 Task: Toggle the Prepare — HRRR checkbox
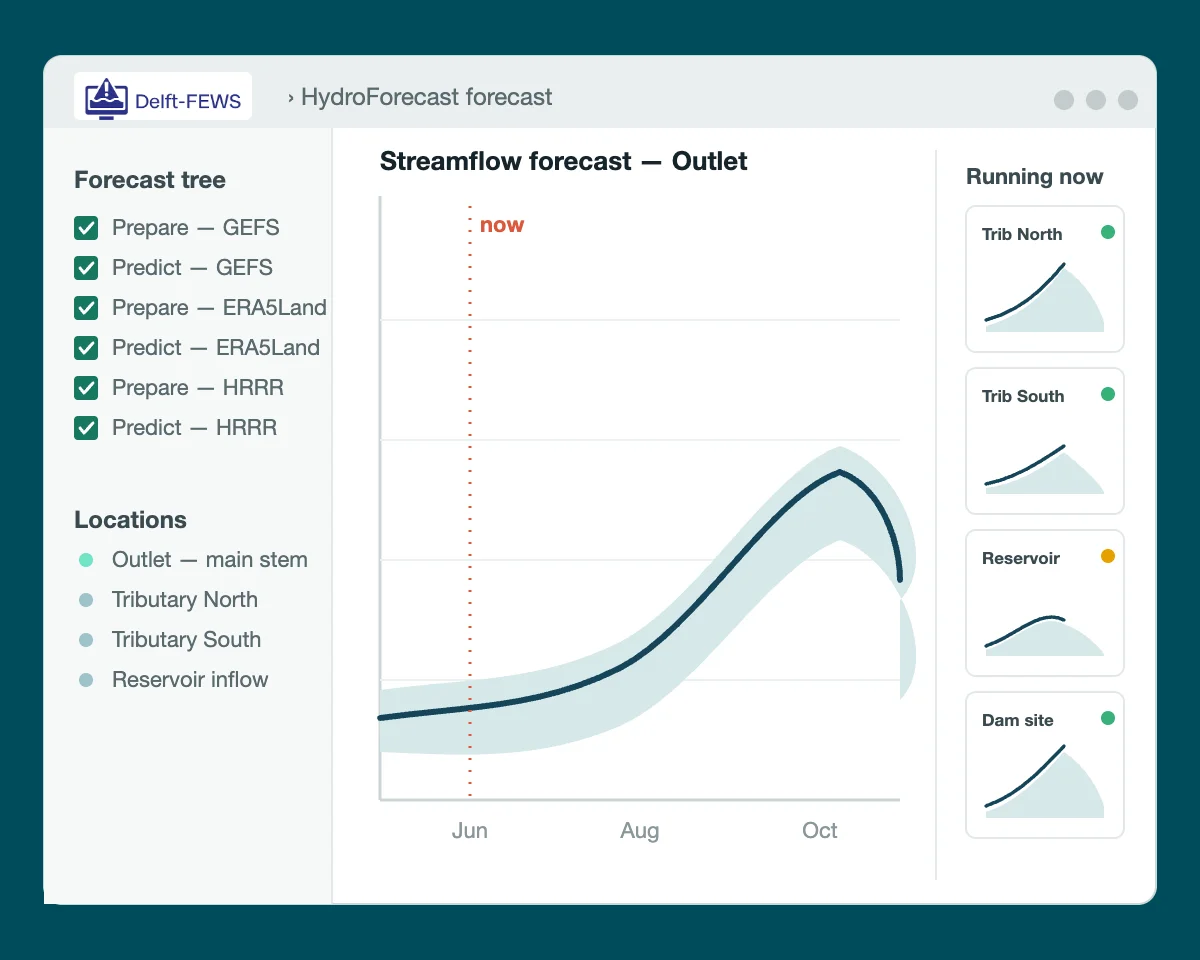coord(86,388)
